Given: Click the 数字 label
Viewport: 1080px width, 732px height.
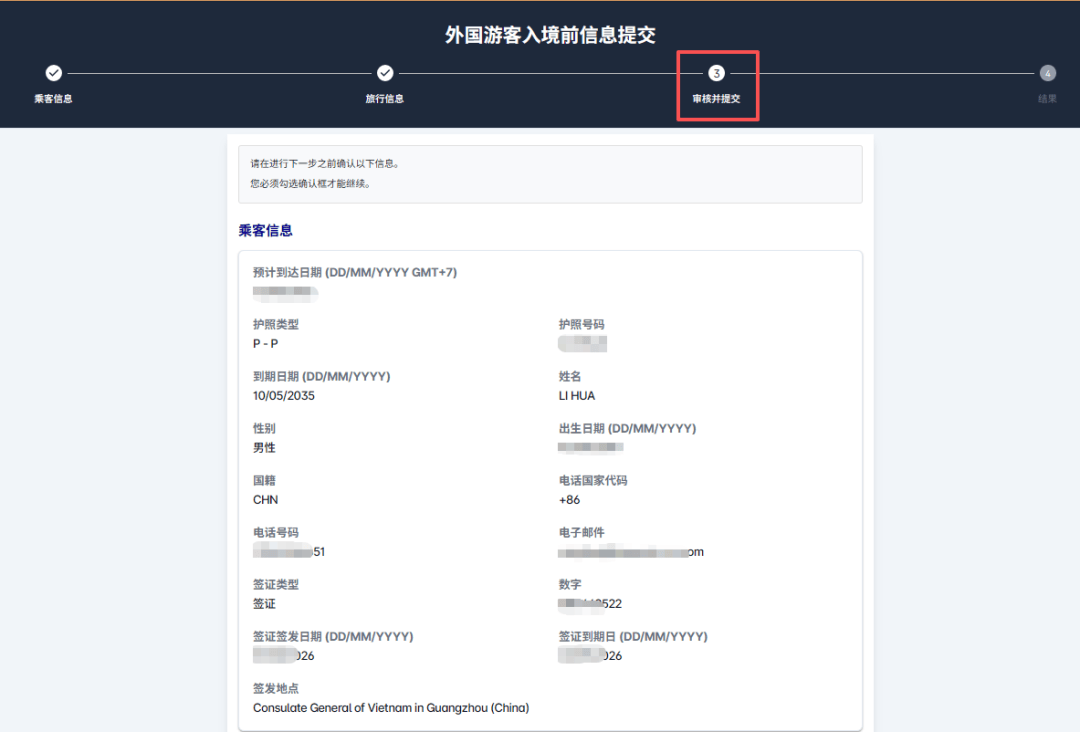Looking at the screenshot, I should pos(570,585).
